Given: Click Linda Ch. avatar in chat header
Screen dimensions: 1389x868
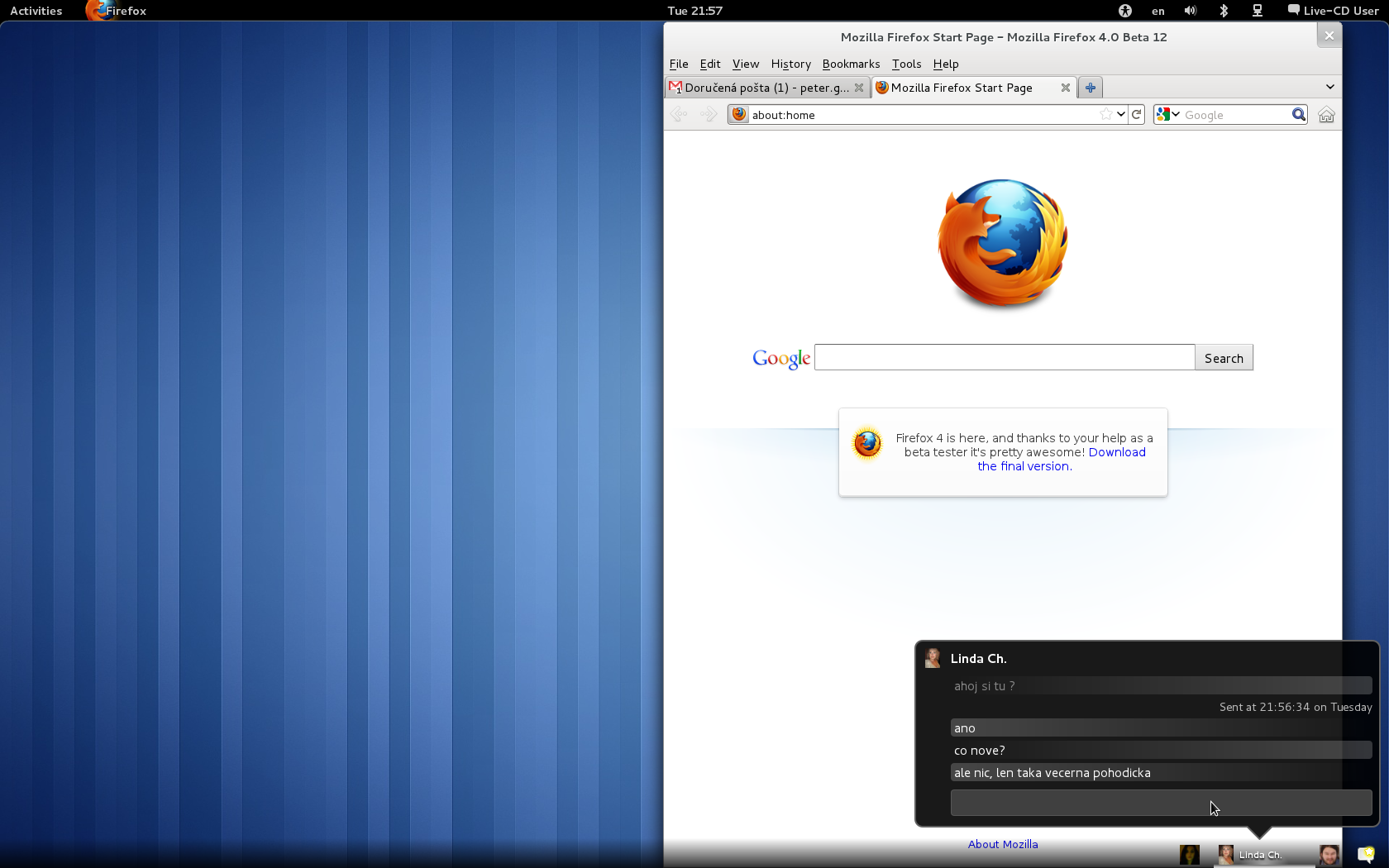Looking at the screenshot, I should (x=933, y=658).
